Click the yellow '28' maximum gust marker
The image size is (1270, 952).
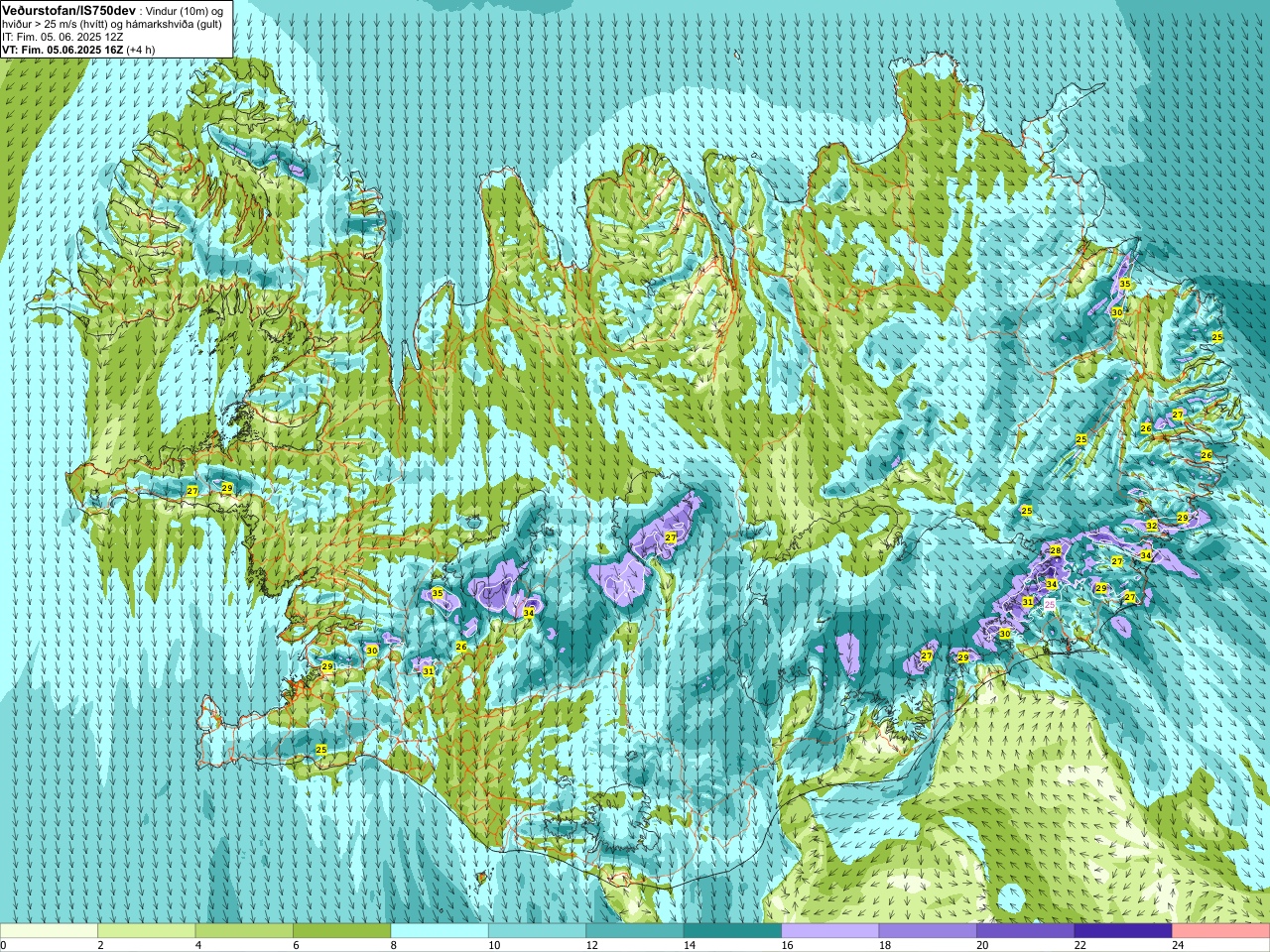1056,550
